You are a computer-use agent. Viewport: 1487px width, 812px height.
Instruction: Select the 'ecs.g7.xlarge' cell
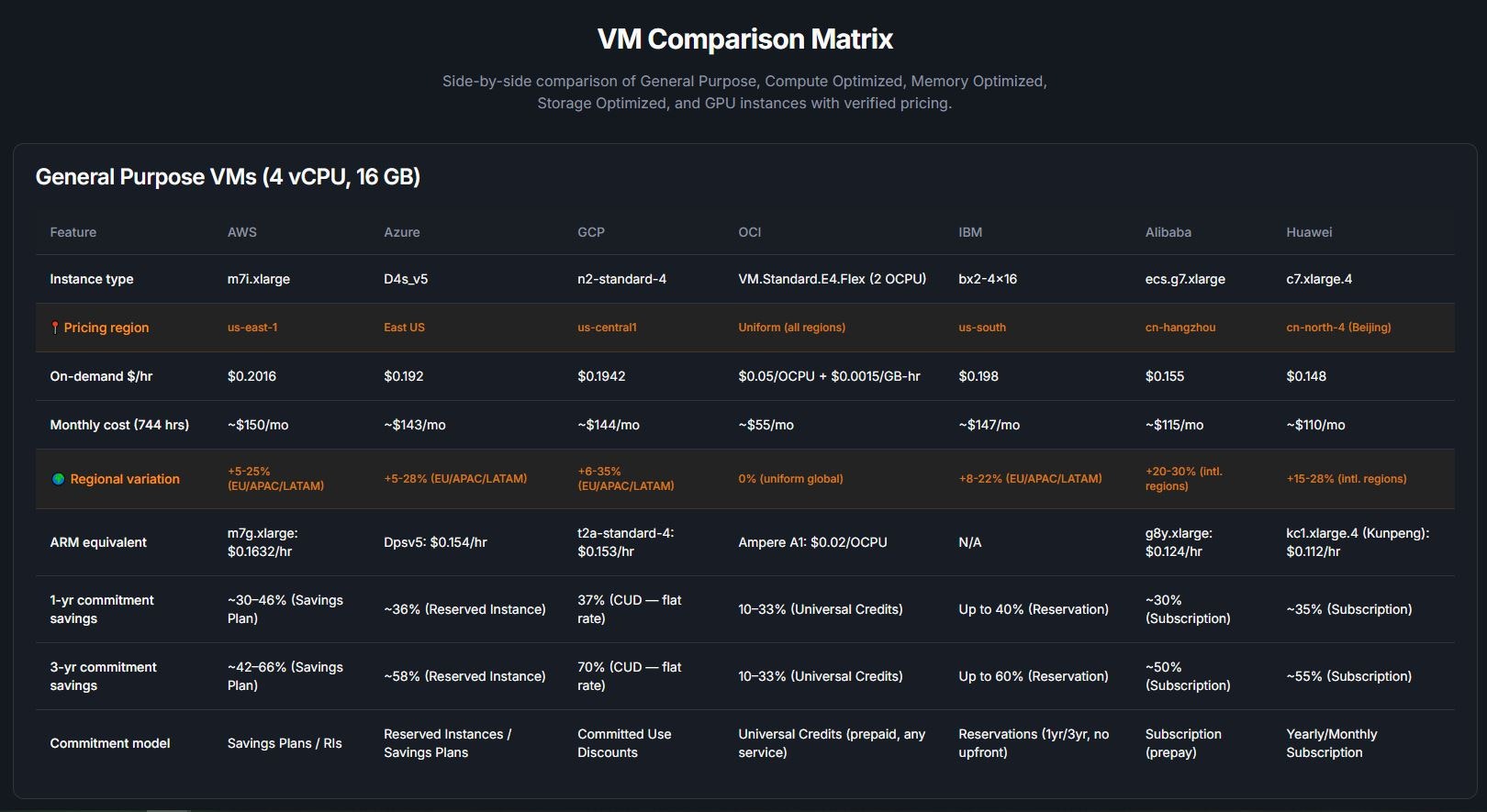coord(1185,279)
